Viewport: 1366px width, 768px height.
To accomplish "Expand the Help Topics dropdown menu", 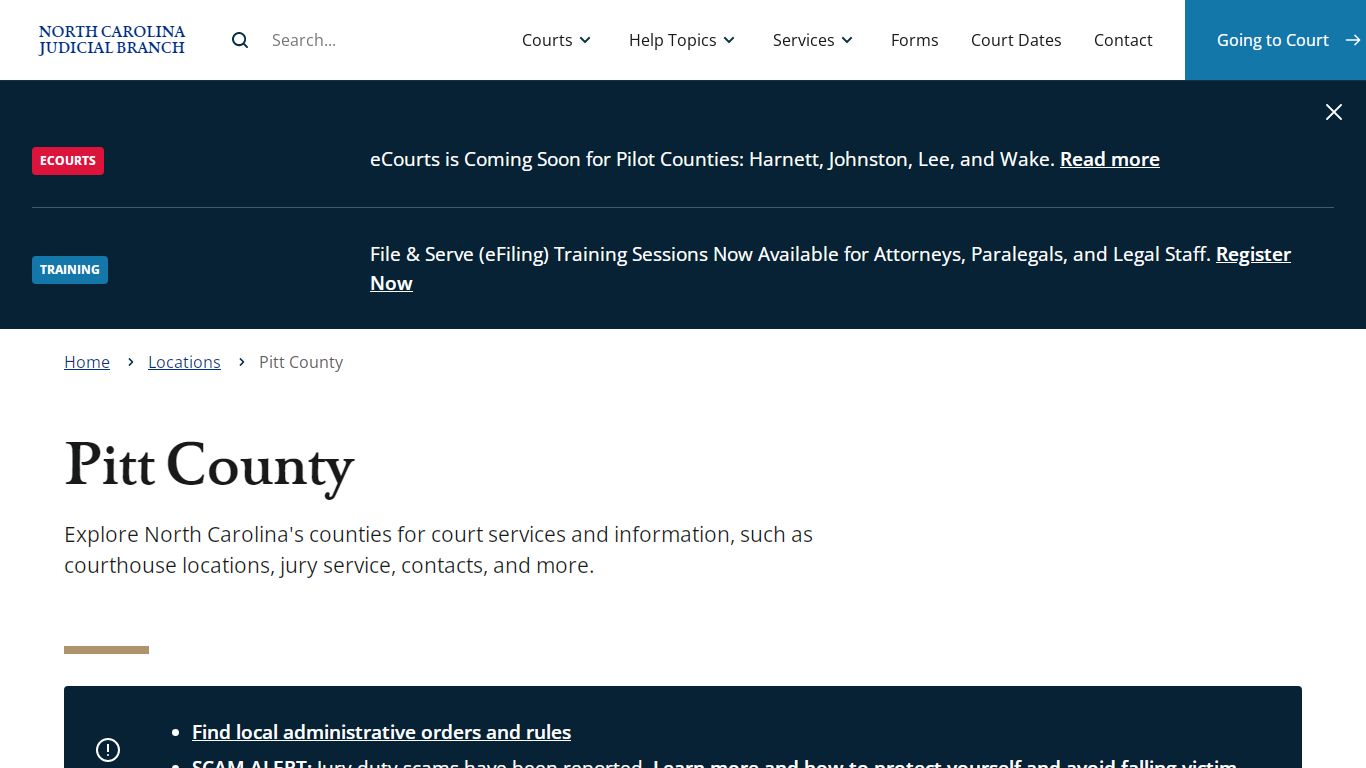I will (x=682, y=40).
